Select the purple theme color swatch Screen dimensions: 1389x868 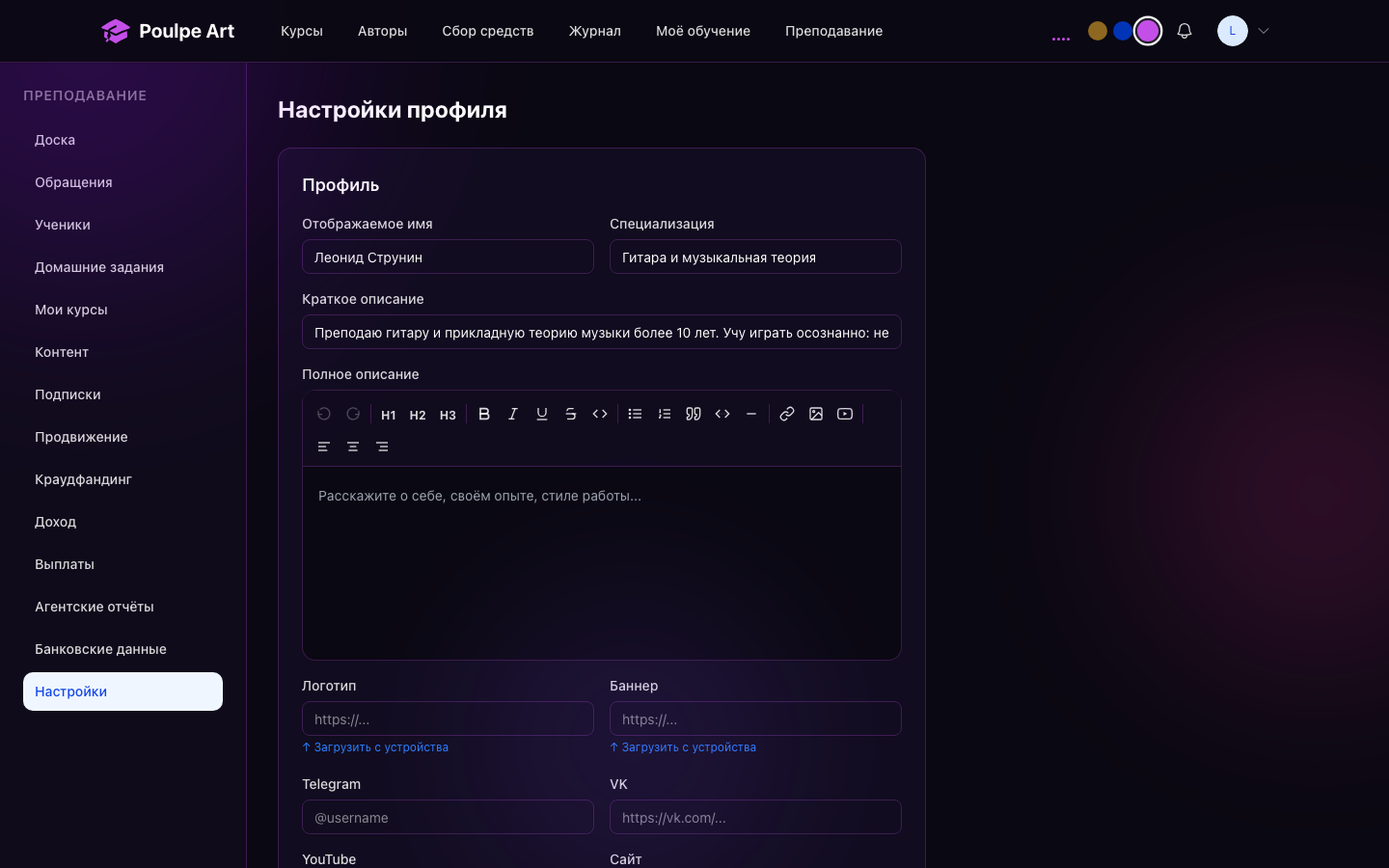[1148, 31]
